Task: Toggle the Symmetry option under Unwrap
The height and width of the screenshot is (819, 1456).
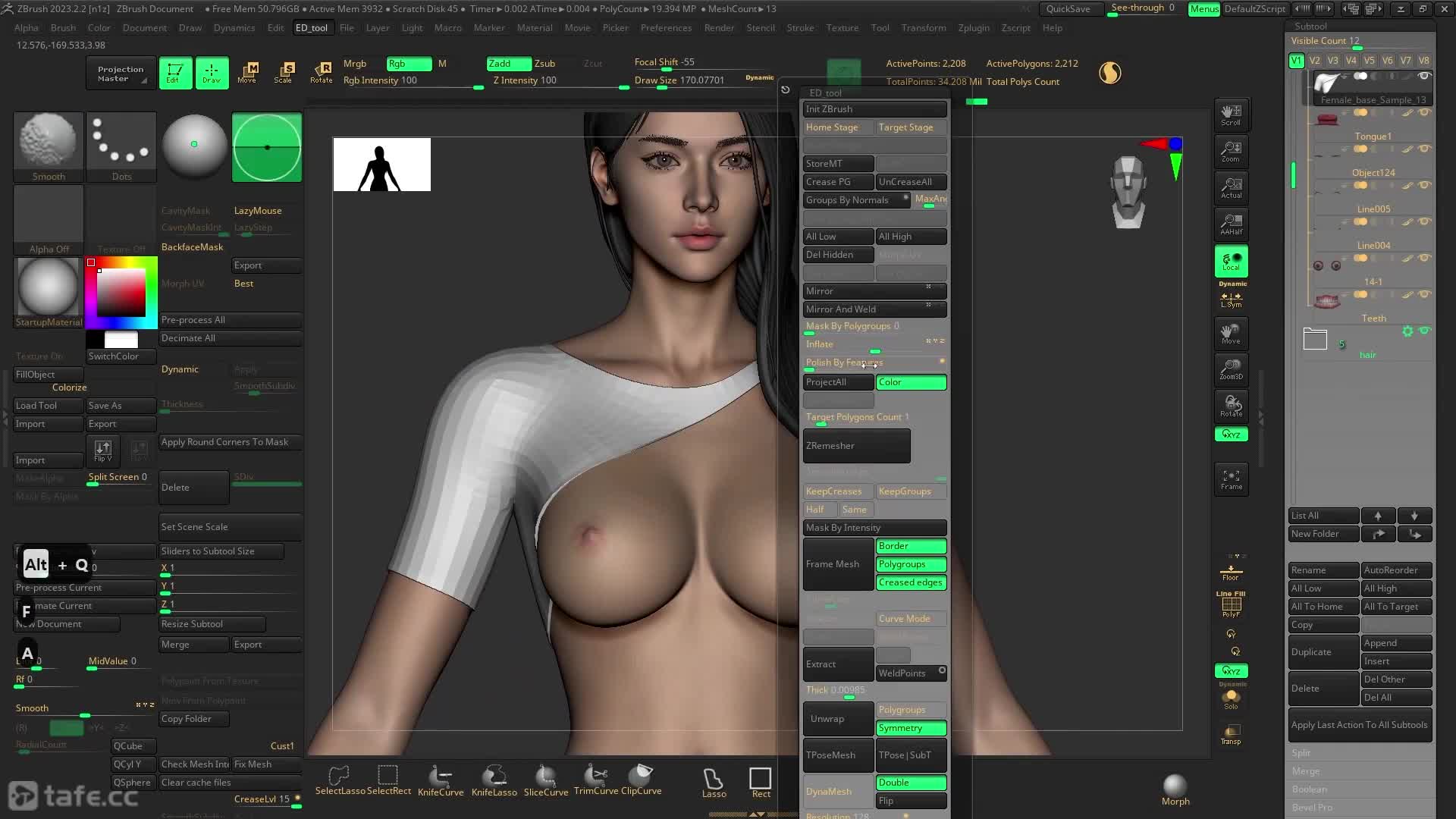Action: (911, 728)
